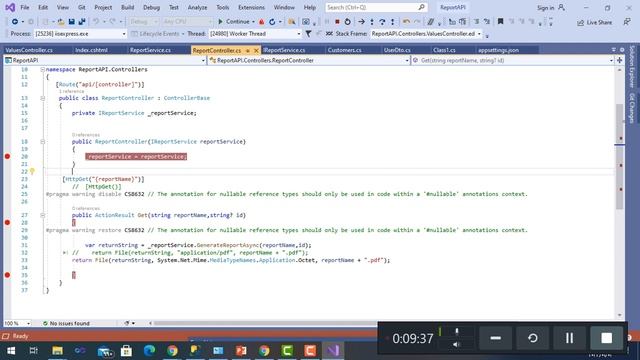The width and height of the screenshot is (640, 360).
Task: Click the Find in Files icon
Action: (x=292, y=22)
